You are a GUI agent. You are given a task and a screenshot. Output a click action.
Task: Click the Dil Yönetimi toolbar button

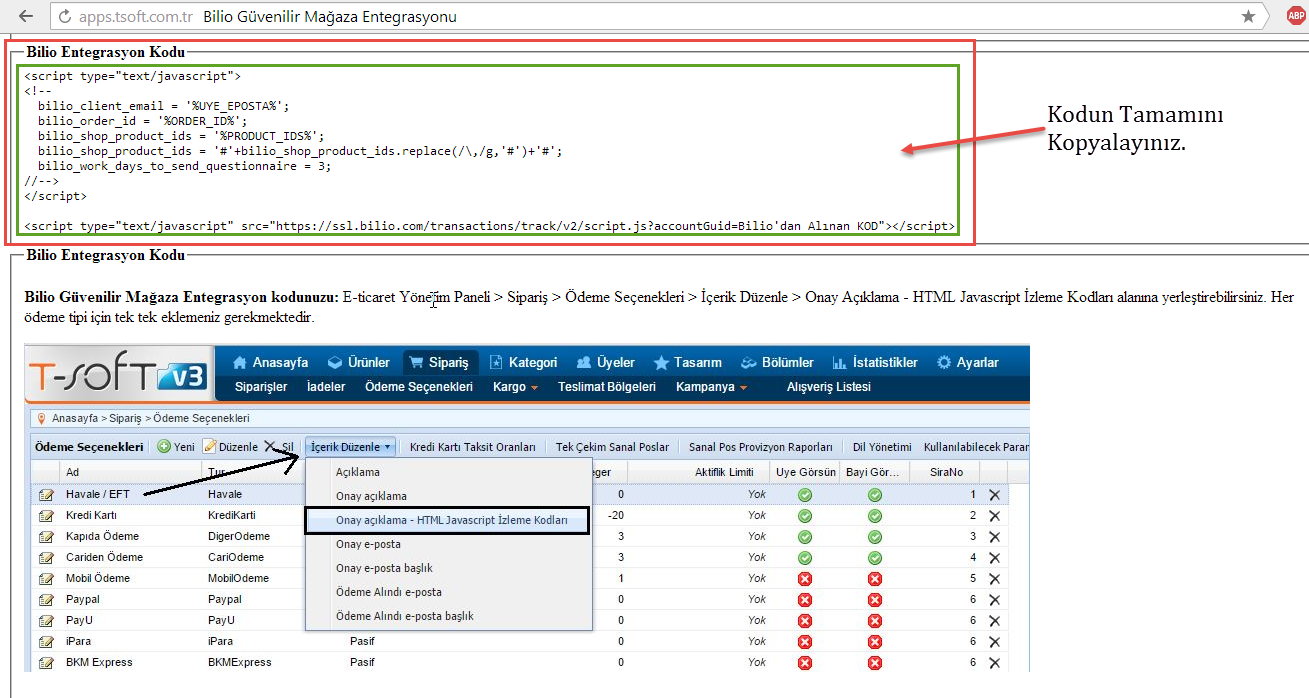[x=882, y=447]
